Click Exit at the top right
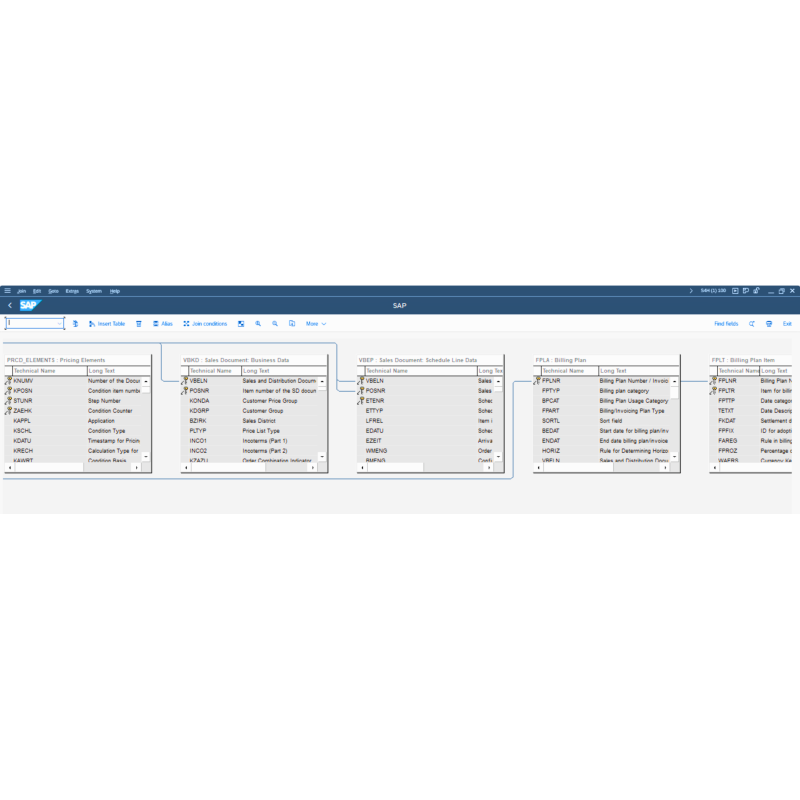 click(786, 324)
